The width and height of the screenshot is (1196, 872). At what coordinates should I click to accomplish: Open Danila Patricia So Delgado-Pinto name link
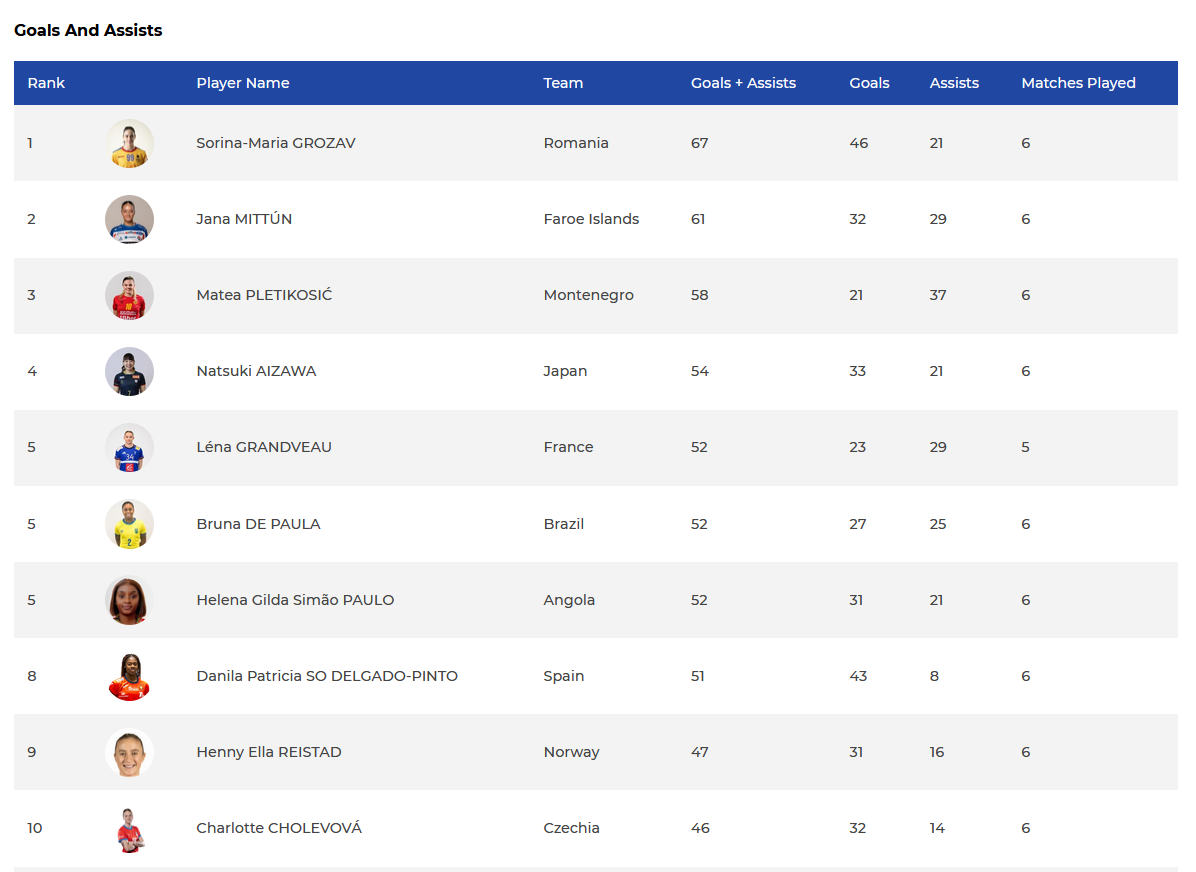click(327, 676)
